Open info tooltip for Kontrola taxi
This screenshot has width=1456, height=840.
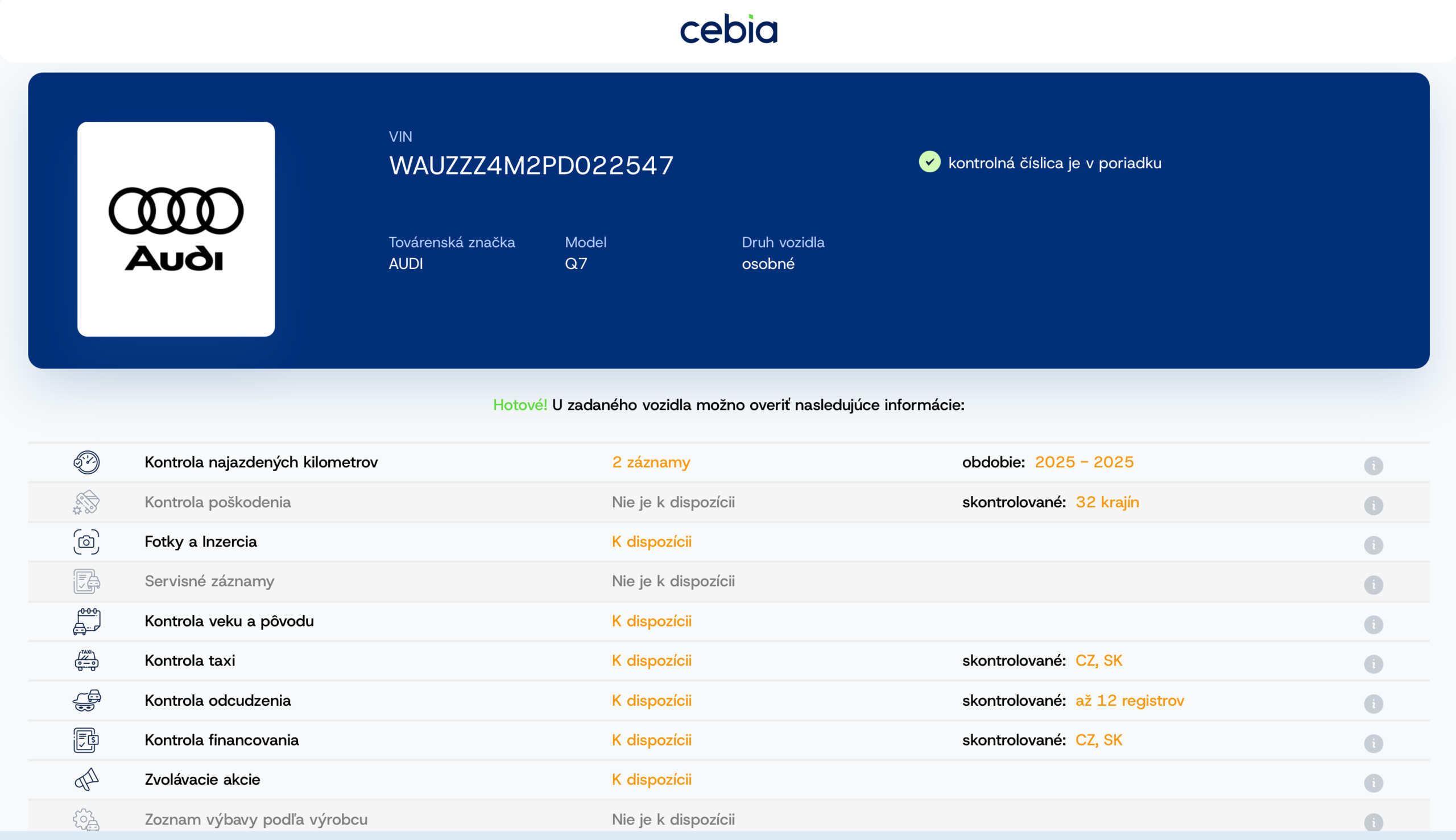pyautogui.click(x=1373, y=664)
